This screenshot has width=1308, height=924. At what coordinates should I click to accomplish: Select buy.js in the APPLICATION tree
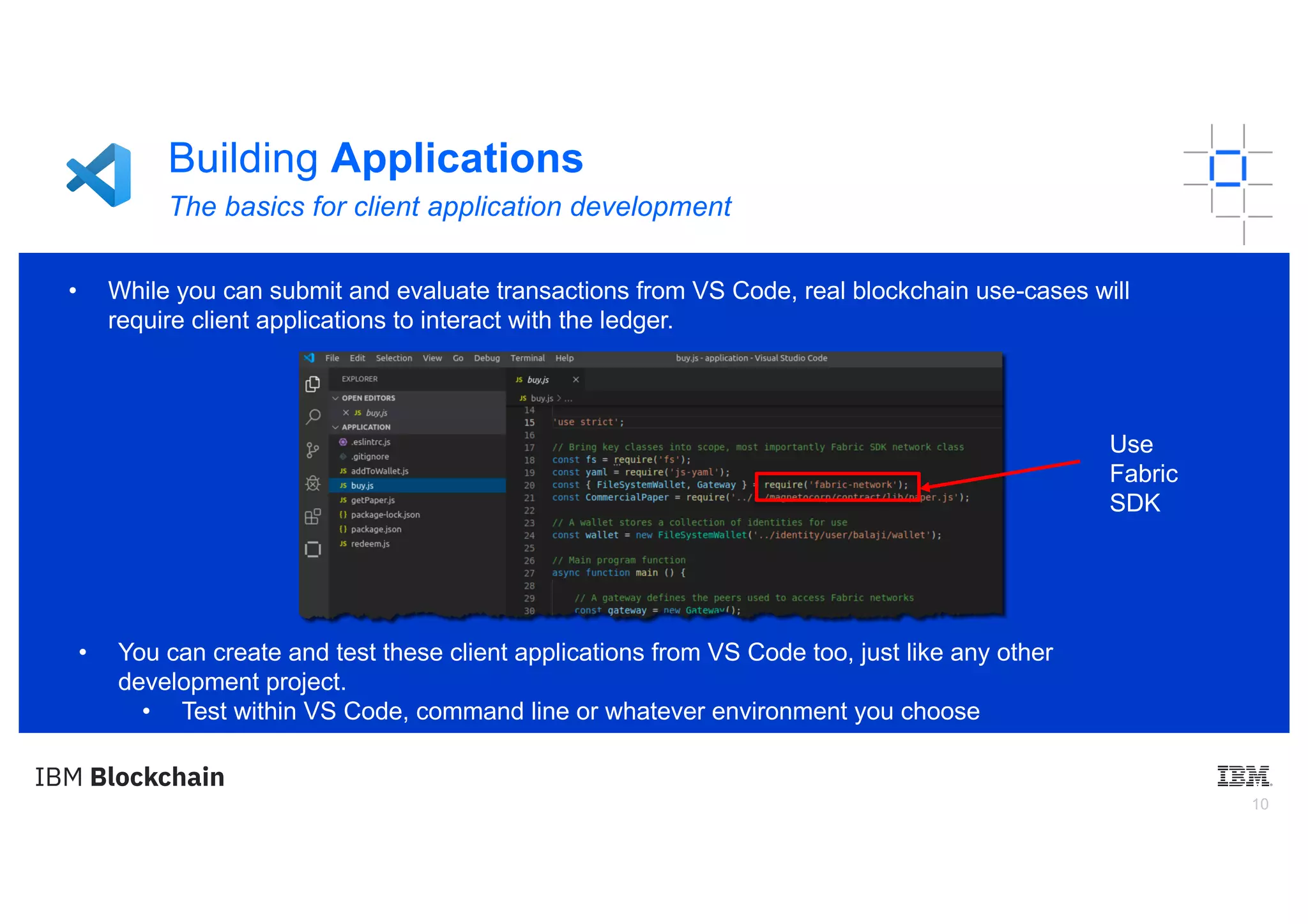(x=418, y=486)
